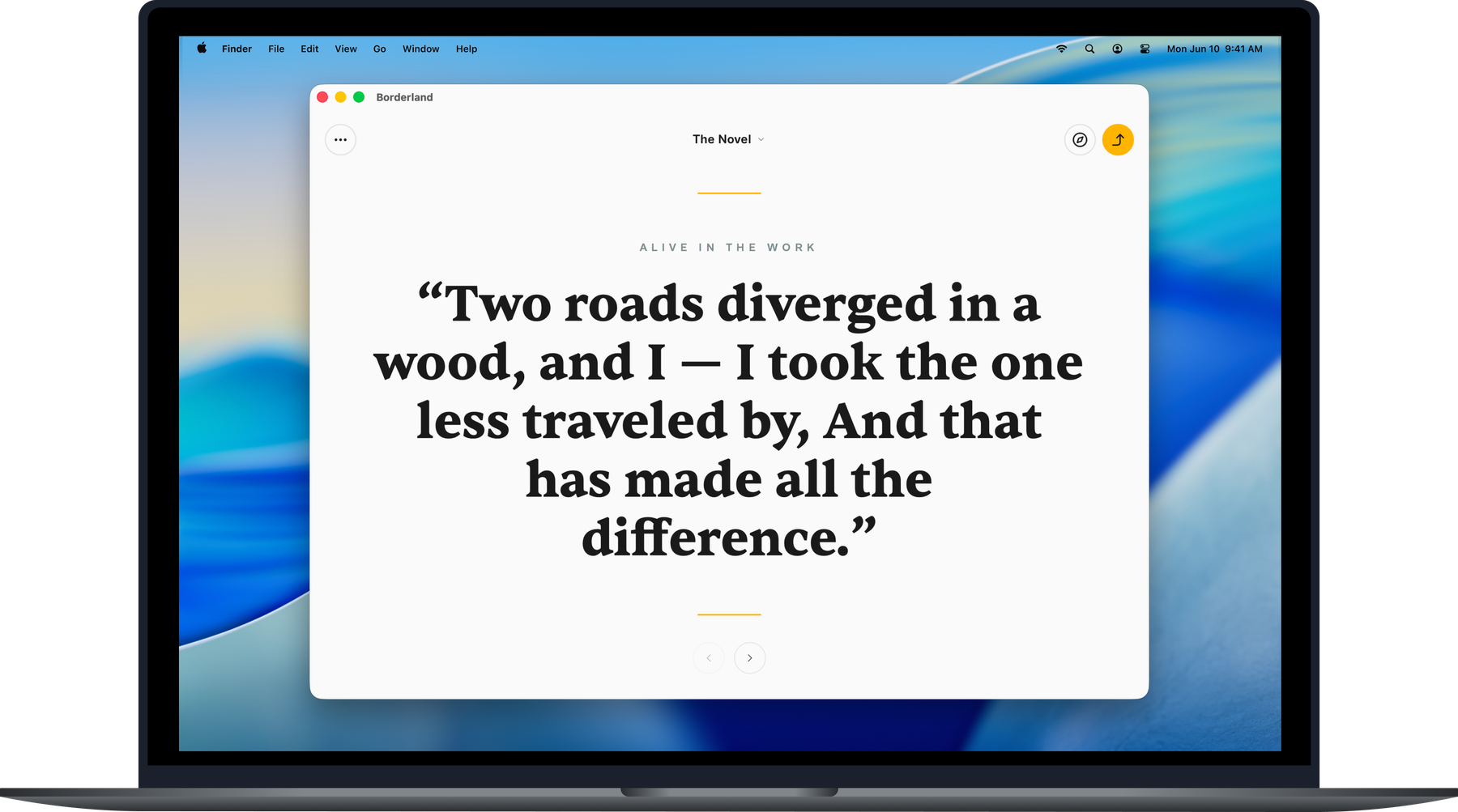Open the File menu
This screenshot has width=1458, height=812.
click(x=276, y=49)
